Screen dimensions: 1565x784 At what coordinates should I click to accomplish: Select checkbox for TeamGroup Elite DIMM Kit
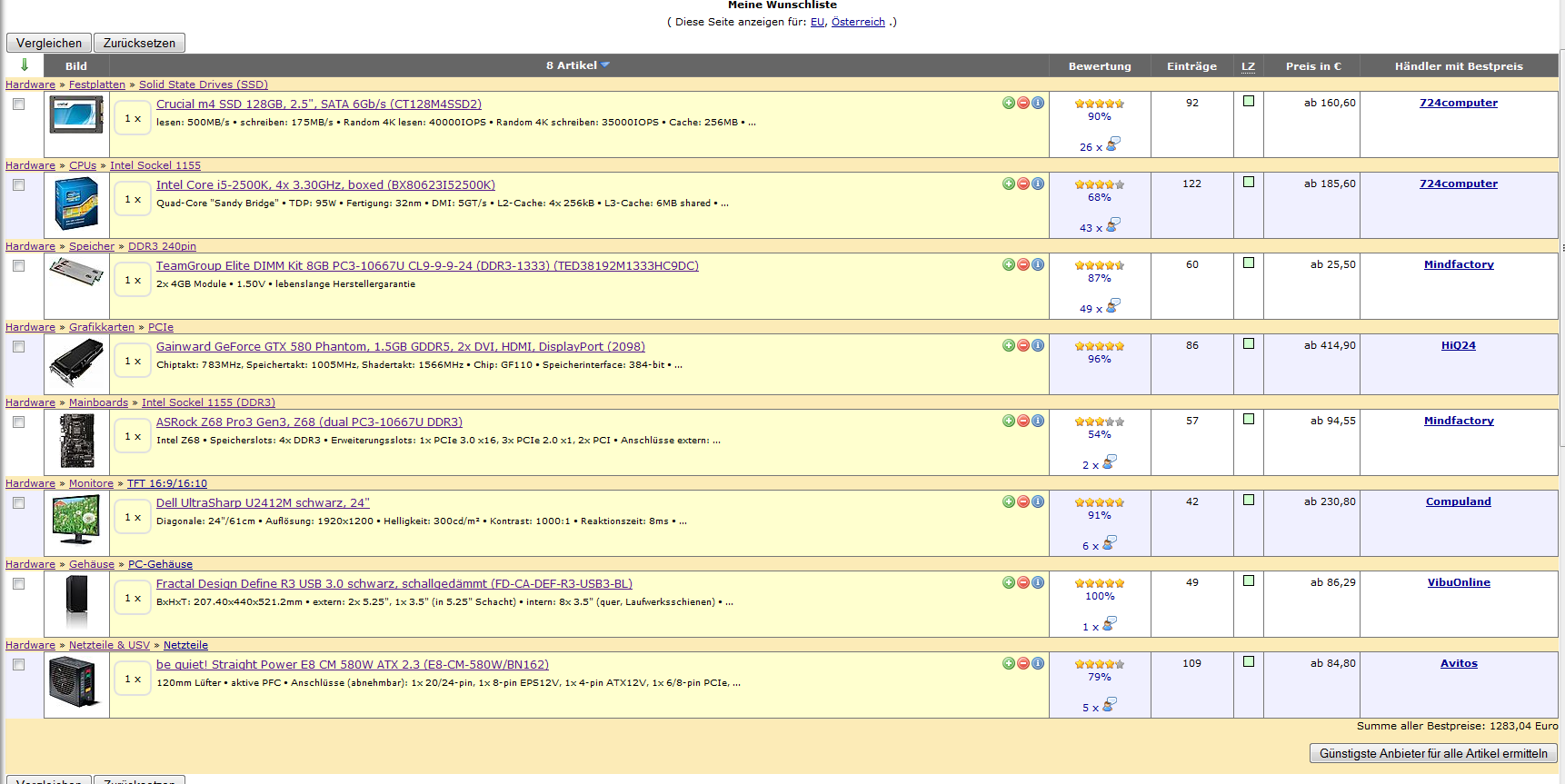click(18, 265)
